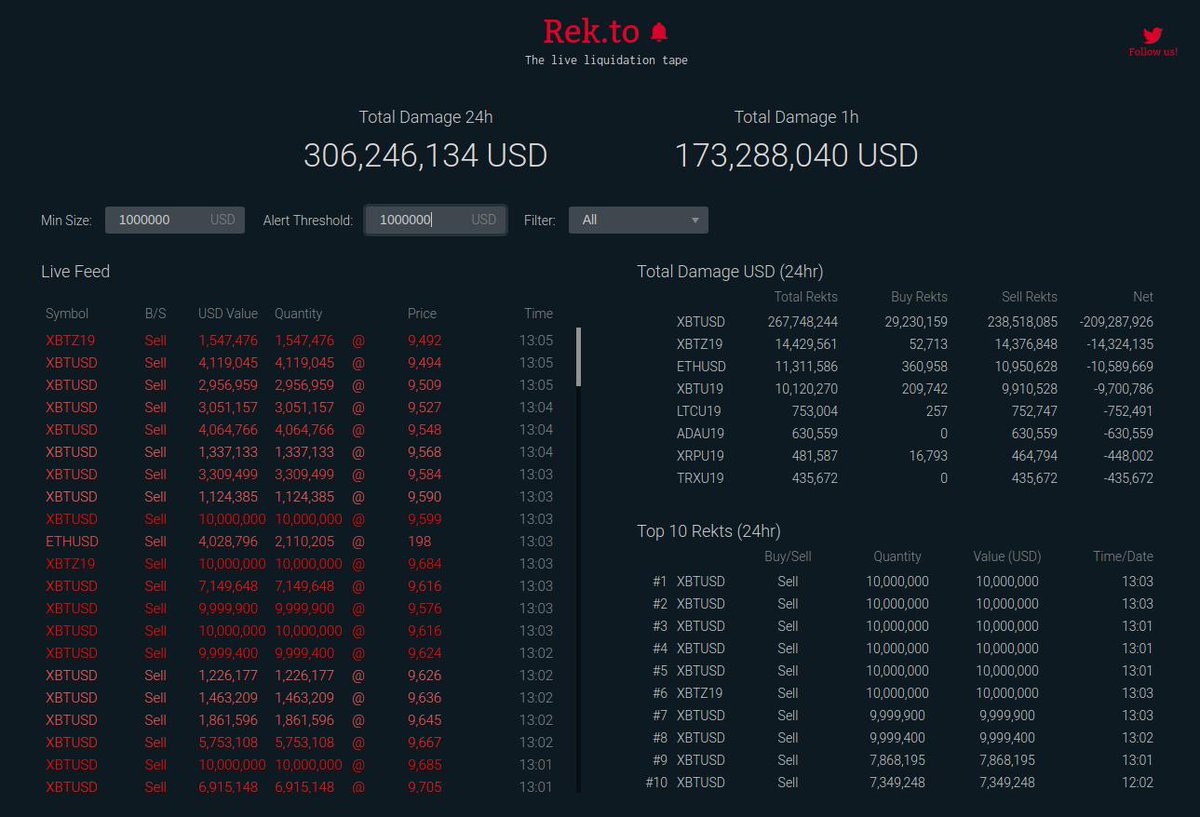Click the Symbol column header
Viewport: 1200px width, 817px height.
67,313
